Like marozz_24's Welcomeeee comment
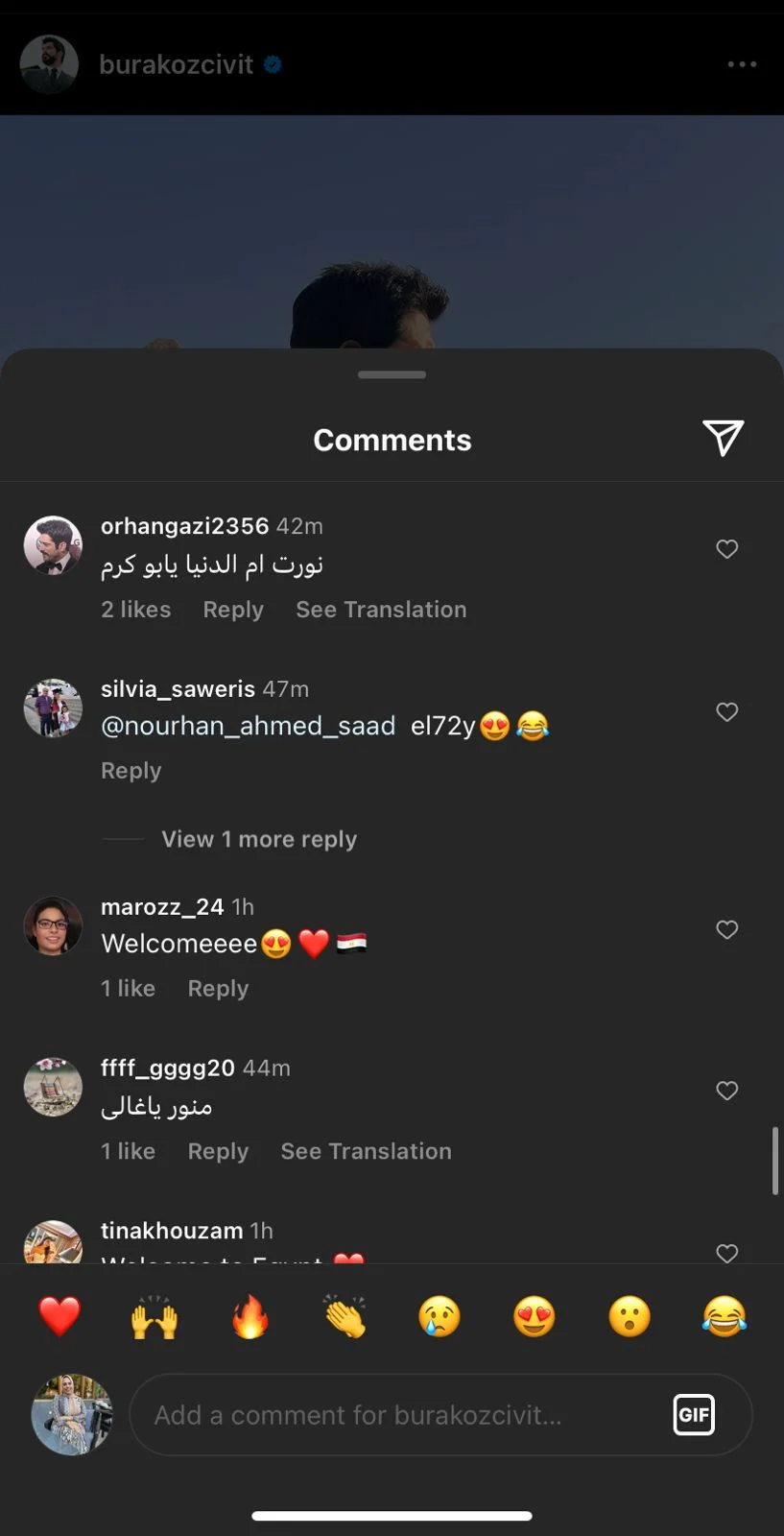The width and height of the screenshot is (784, 1536). (727, 929)
